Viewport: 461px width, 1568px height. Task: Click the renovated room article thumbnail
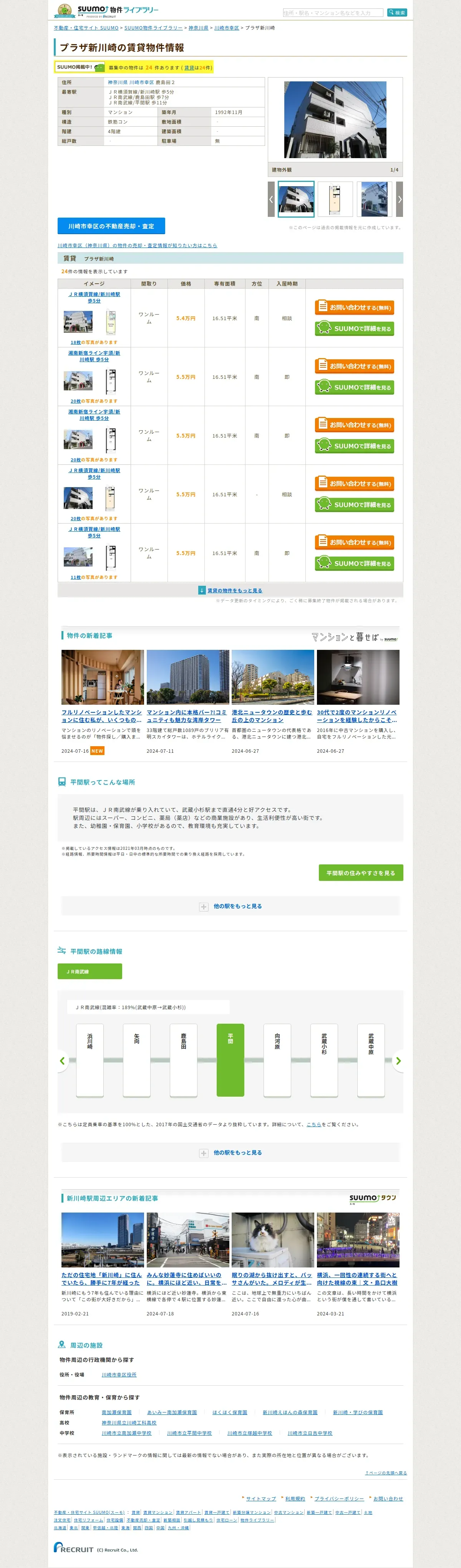[103, 677]
